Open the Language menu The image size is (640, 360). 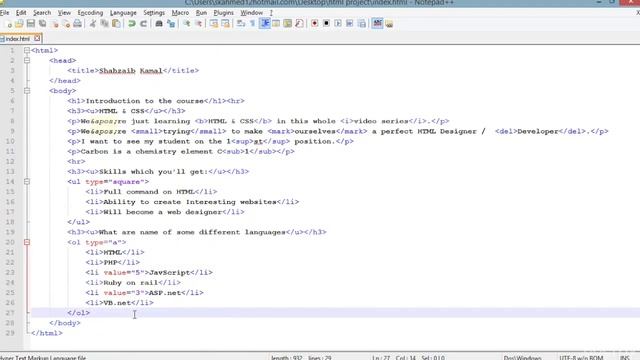[x=123, y=13]
